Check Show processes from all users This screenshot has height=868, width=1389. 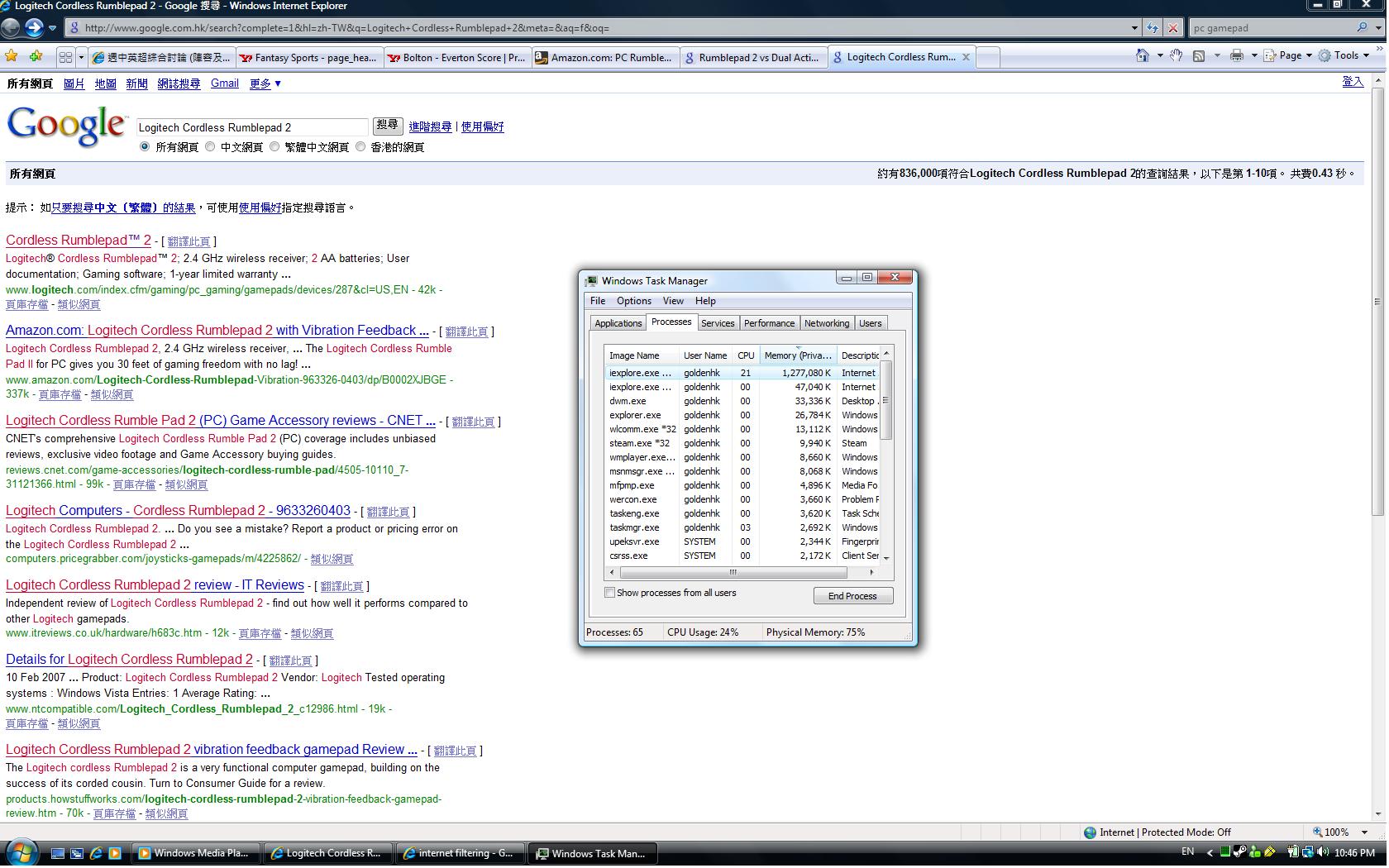[x=609, y=593]
